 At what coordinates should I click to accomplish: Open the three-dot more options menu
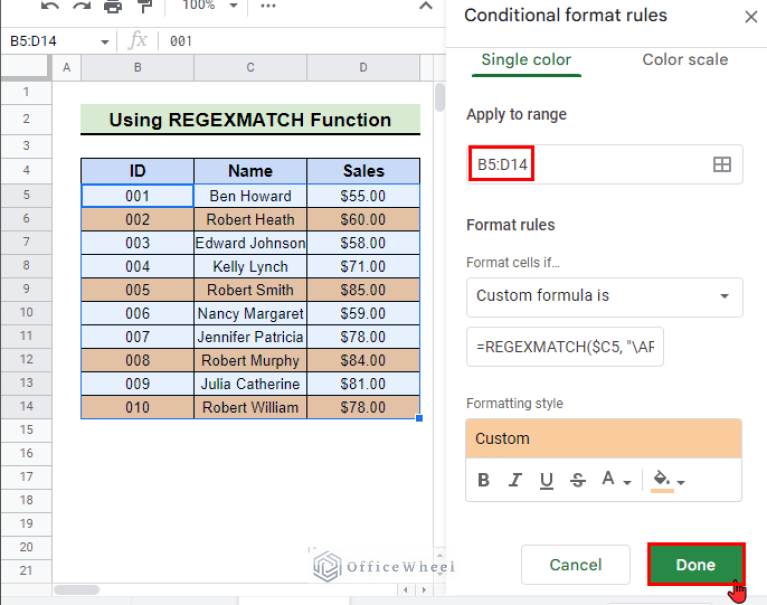click(268, 6)
